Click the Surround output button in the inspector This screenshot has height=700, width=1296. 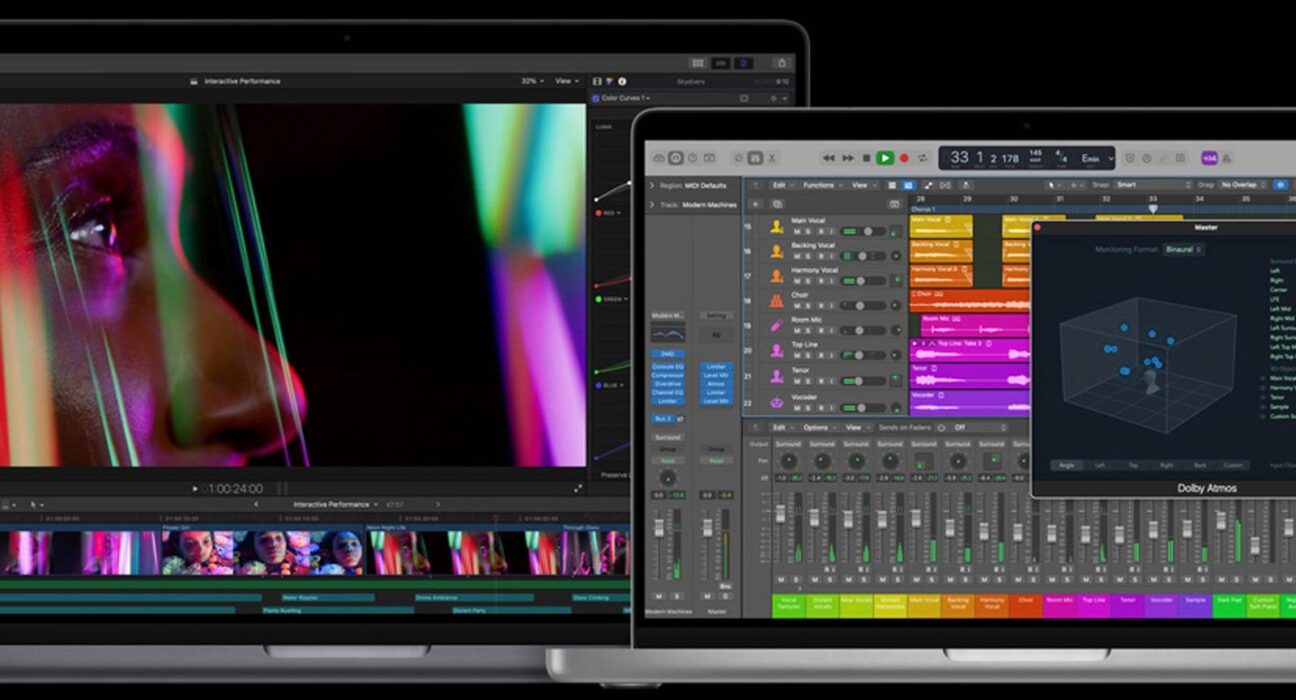click(x=667, y=437)
